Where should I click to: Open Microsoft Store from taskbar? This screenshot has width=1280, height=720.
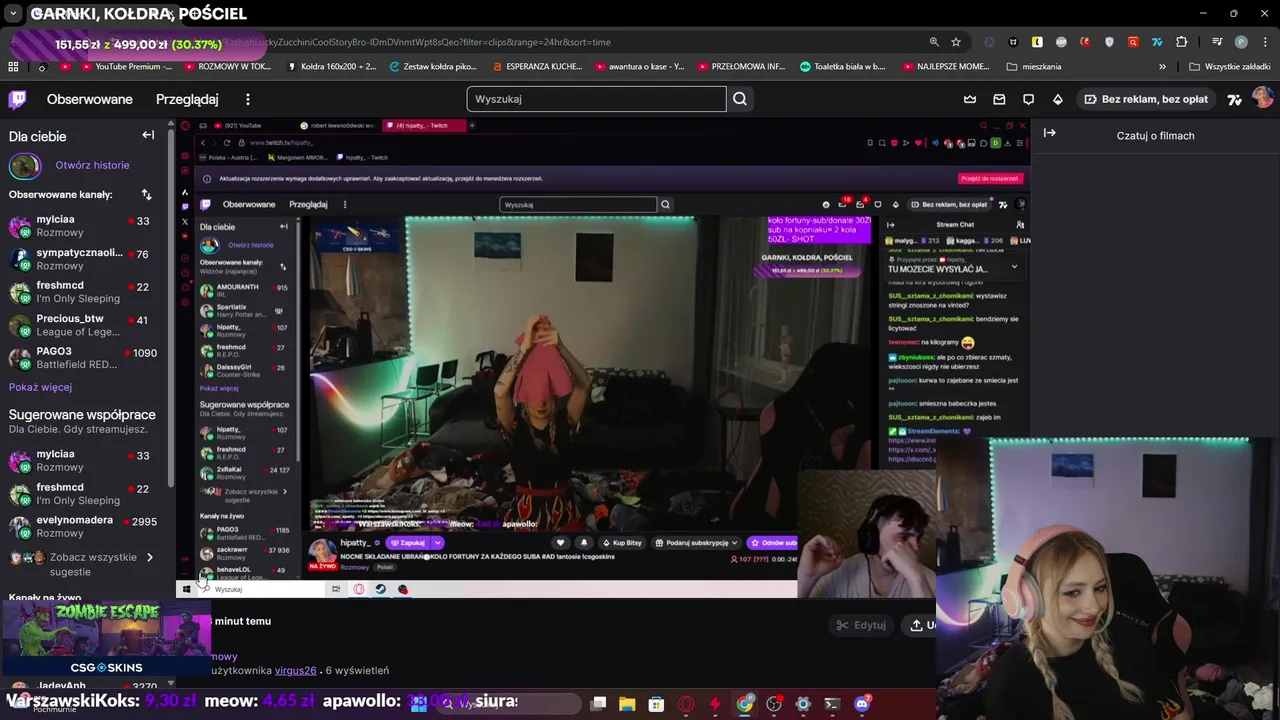pos(656,704)
